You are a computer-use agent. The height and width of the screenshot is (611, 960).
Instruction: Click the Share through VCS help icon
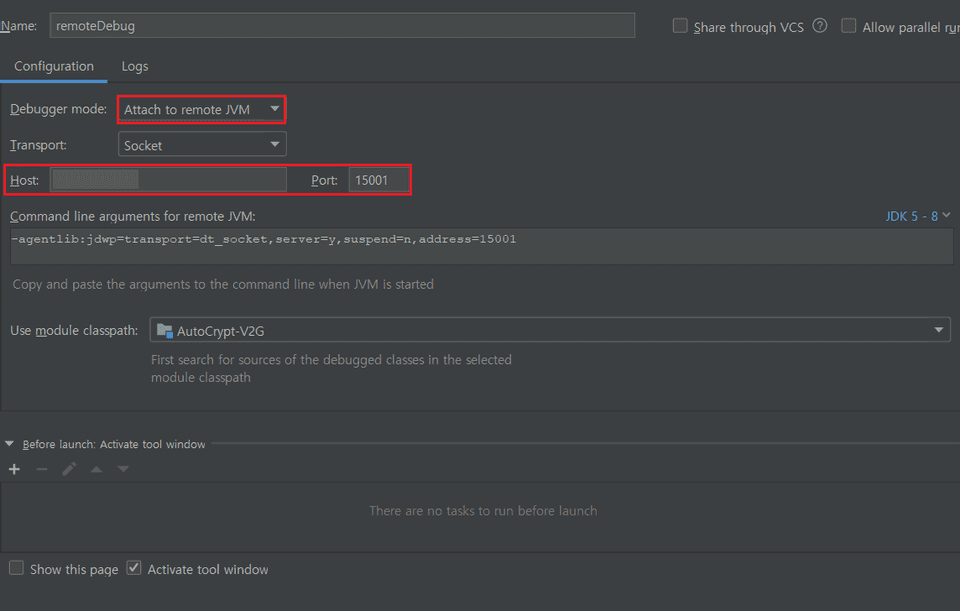pos(820,26)
